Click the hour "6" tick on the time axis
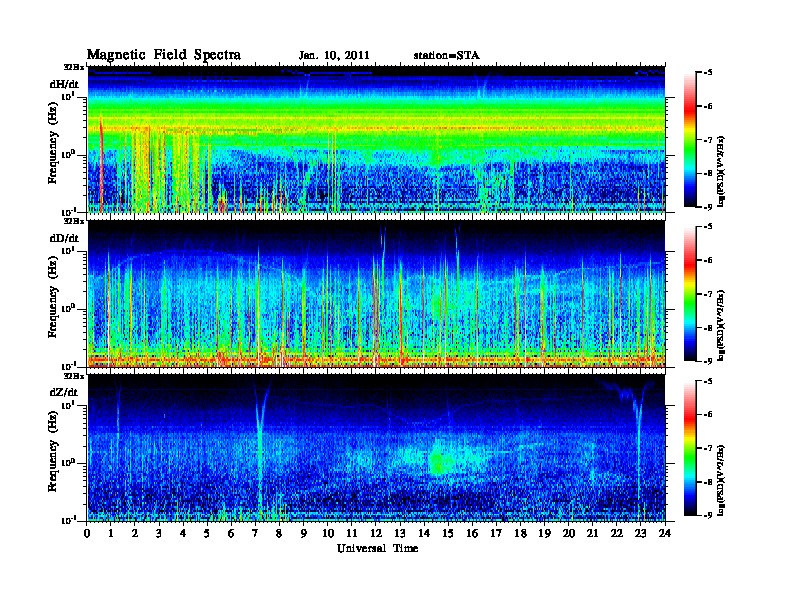The width and height of the screenshot is (792, 612). pyautogui.click(x=231, y=534)
